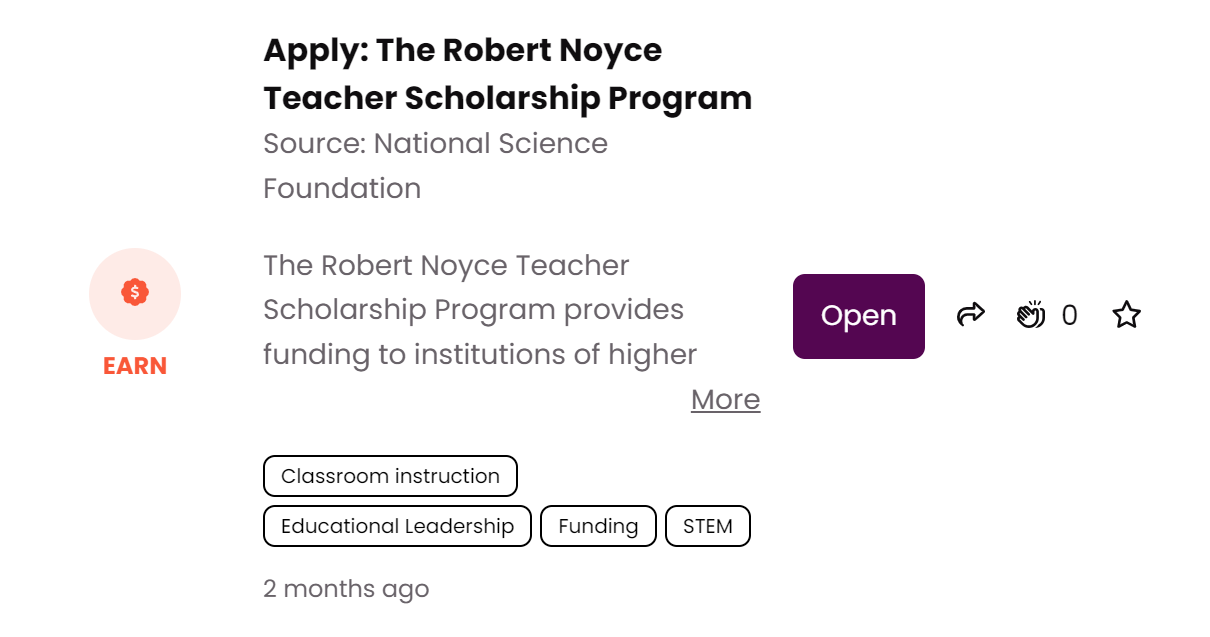Click the 'Teacher Scholarship Program' title line

click(x=507, y=98)
